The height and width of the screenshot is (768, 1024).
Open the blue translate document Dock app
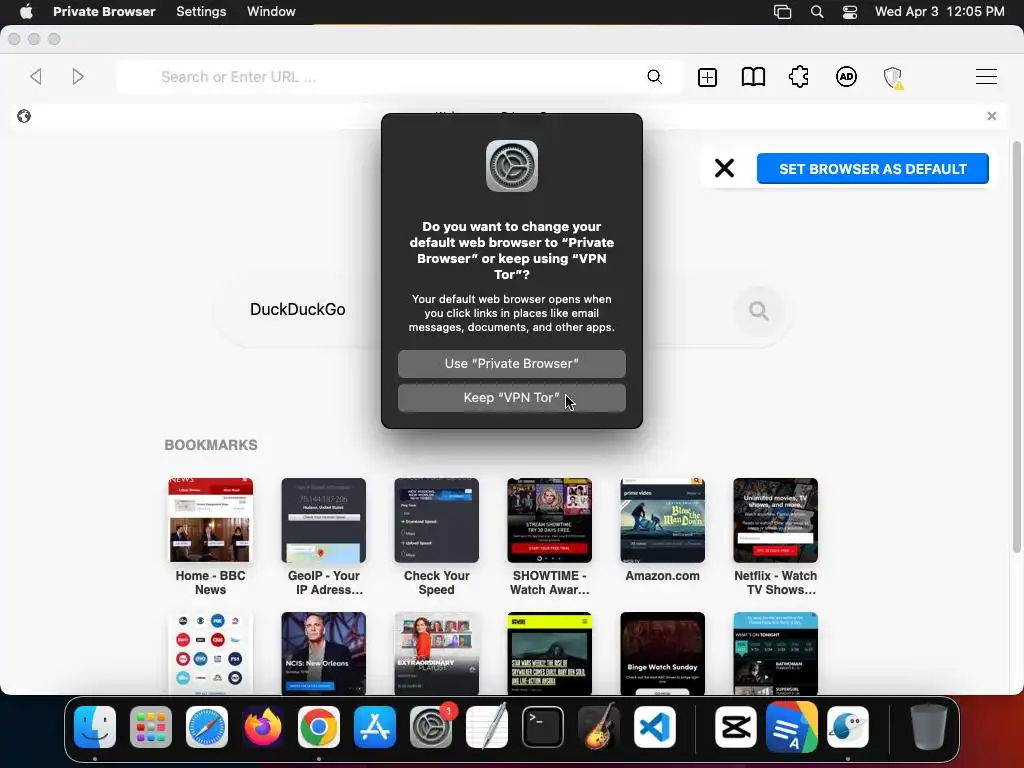pos(792,727)
